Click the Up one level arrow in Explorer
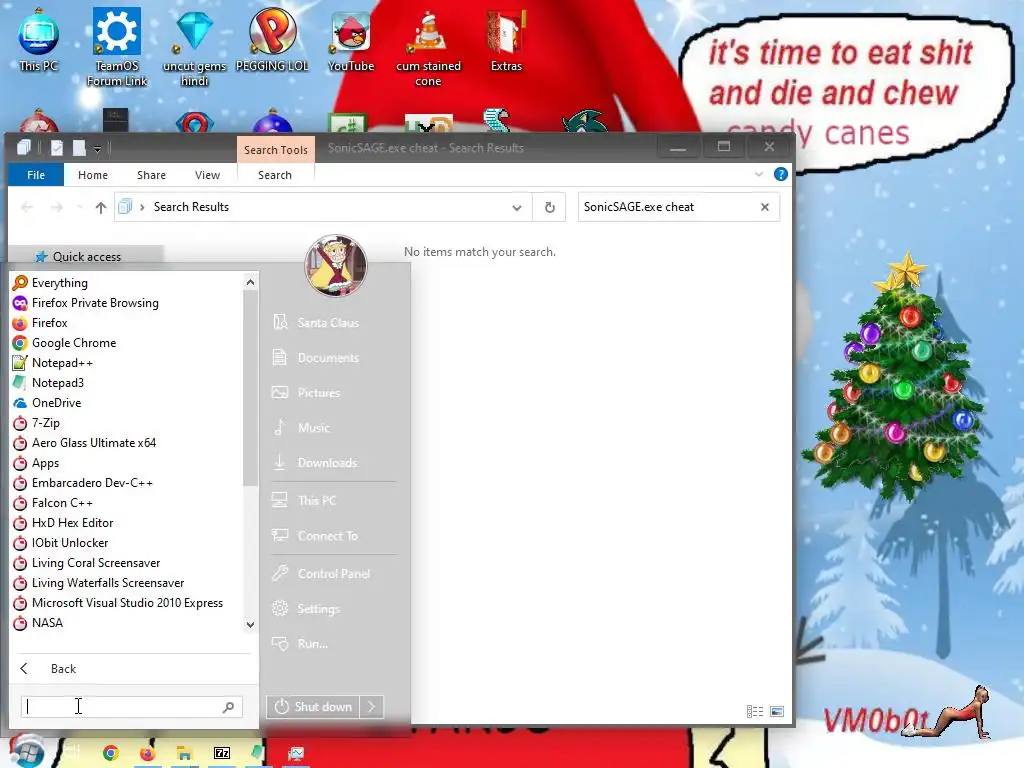1024x768 pixels. tap(101, 208)
